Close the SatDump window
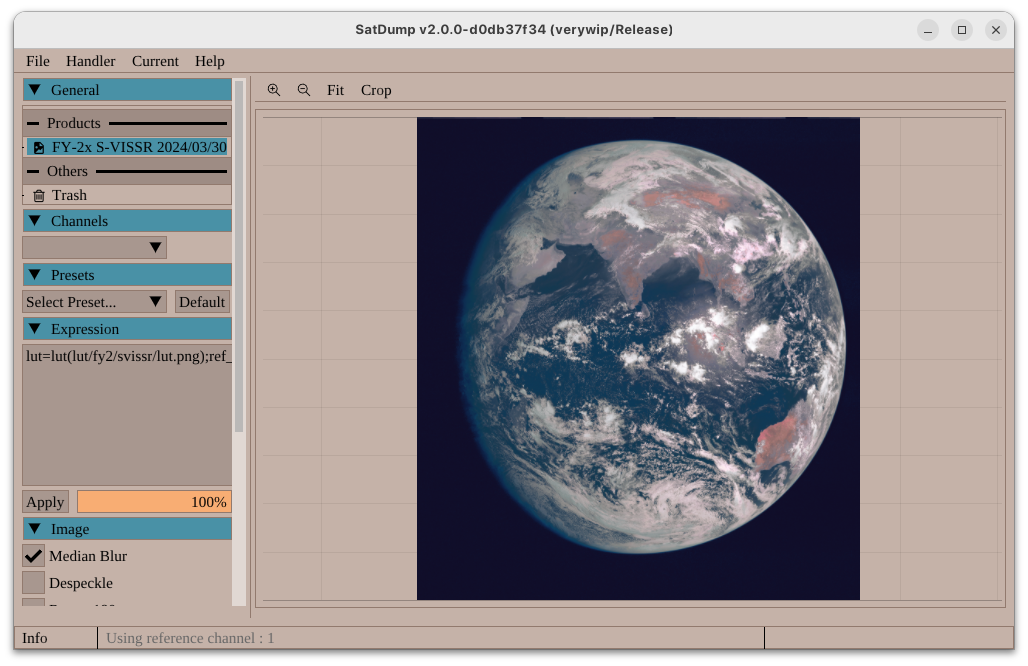This screenshot has height=666, width=1028. [x=995, y=30]
